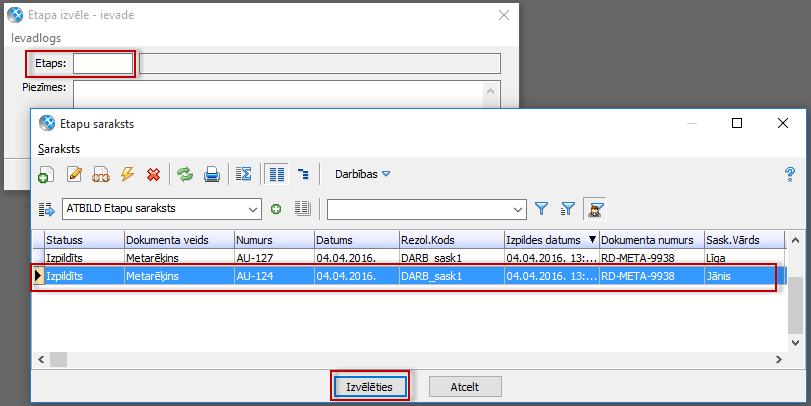The width and height of the screenshot is (811, 406).
Task: Sort by Dokumenta veids column header
Action: [x=179, y=240]
